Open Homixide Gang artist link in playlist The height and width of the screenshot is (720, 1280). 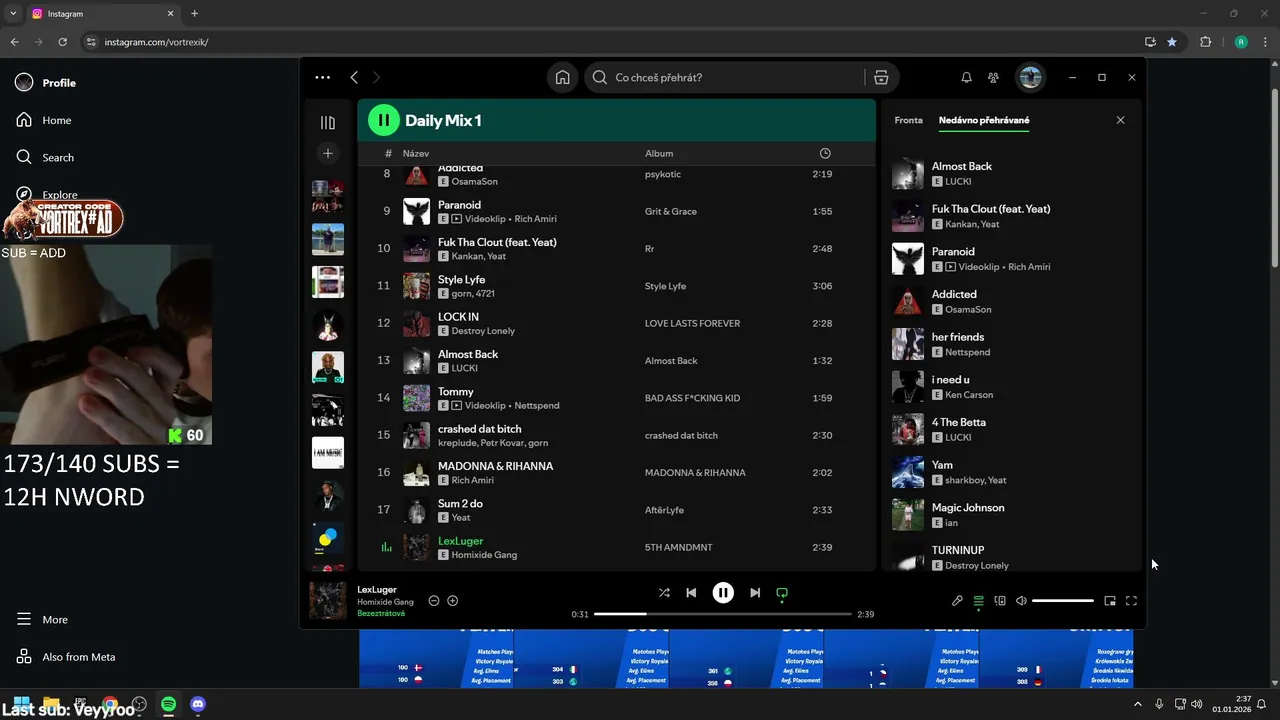click(484, 555)
